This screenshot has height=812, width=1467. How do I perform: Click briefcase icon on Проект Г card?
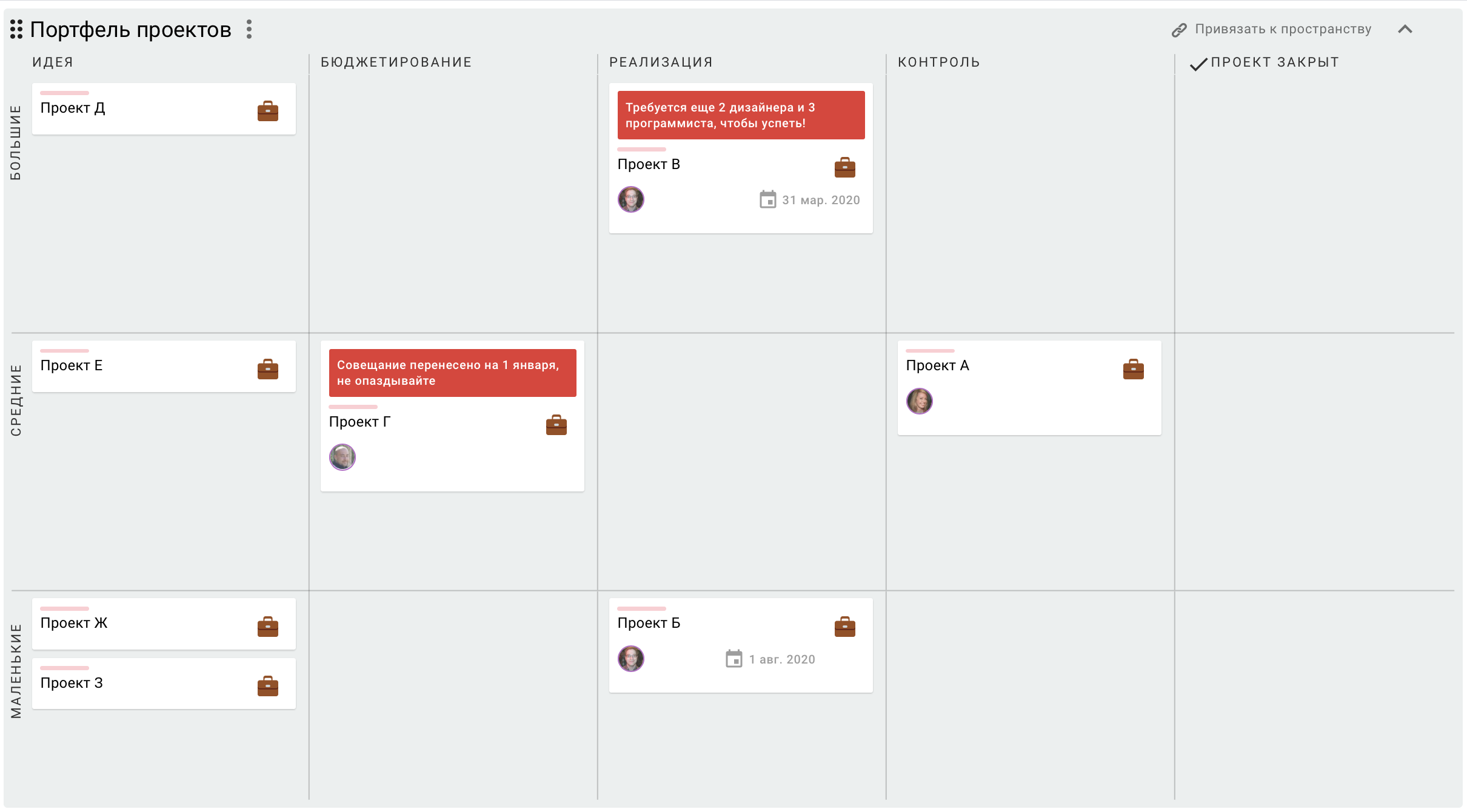pyautogui.click(x=556, y=425)
